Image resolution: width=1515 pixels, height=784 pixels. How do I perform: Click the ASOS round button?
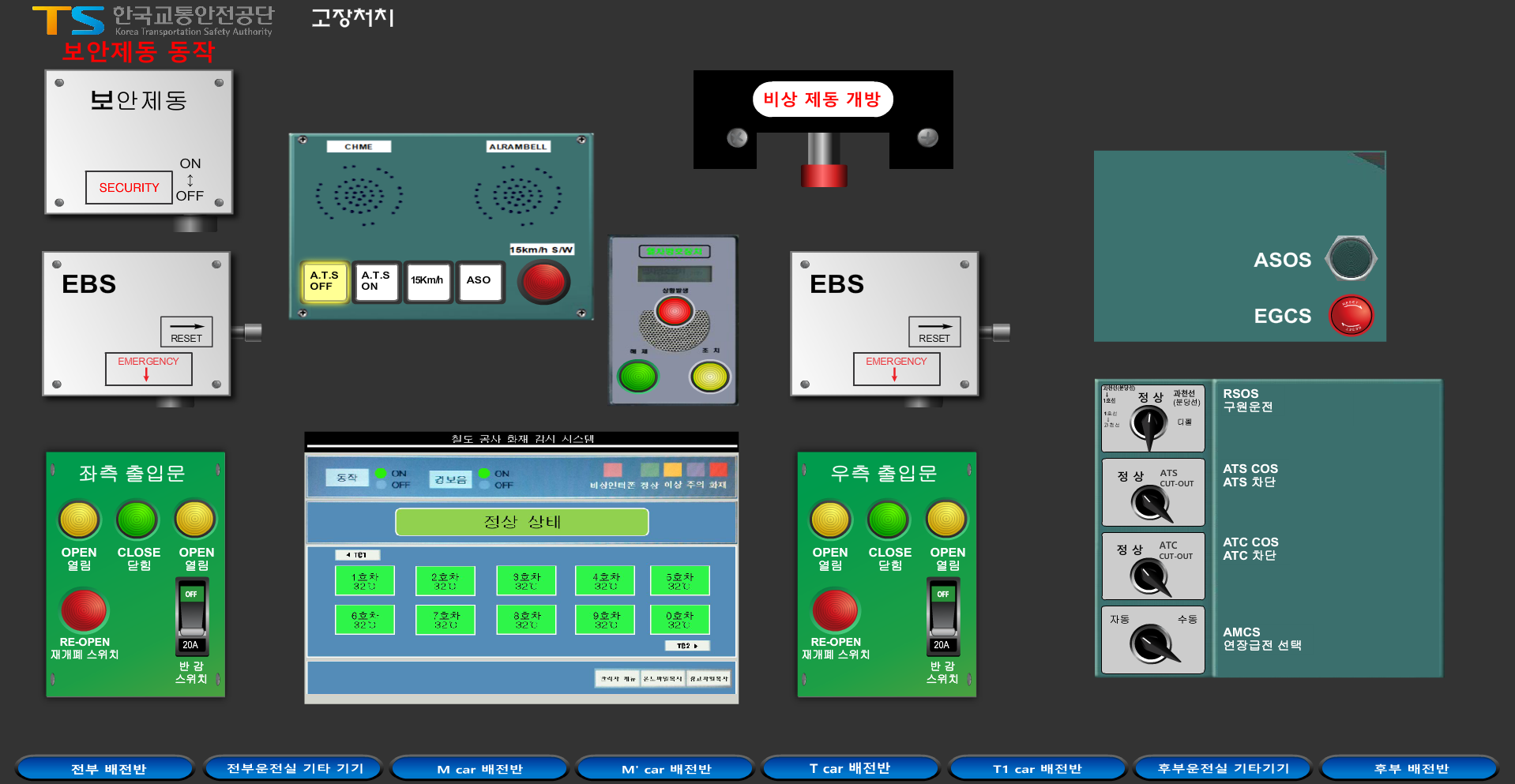point(1351,259)
